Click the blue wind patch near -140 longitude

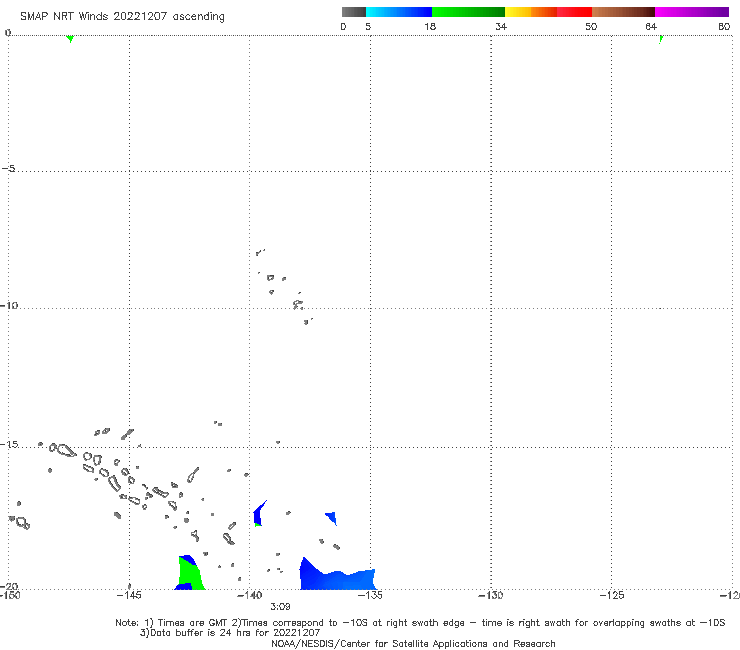pyautogui.click(x=259, y=515)
